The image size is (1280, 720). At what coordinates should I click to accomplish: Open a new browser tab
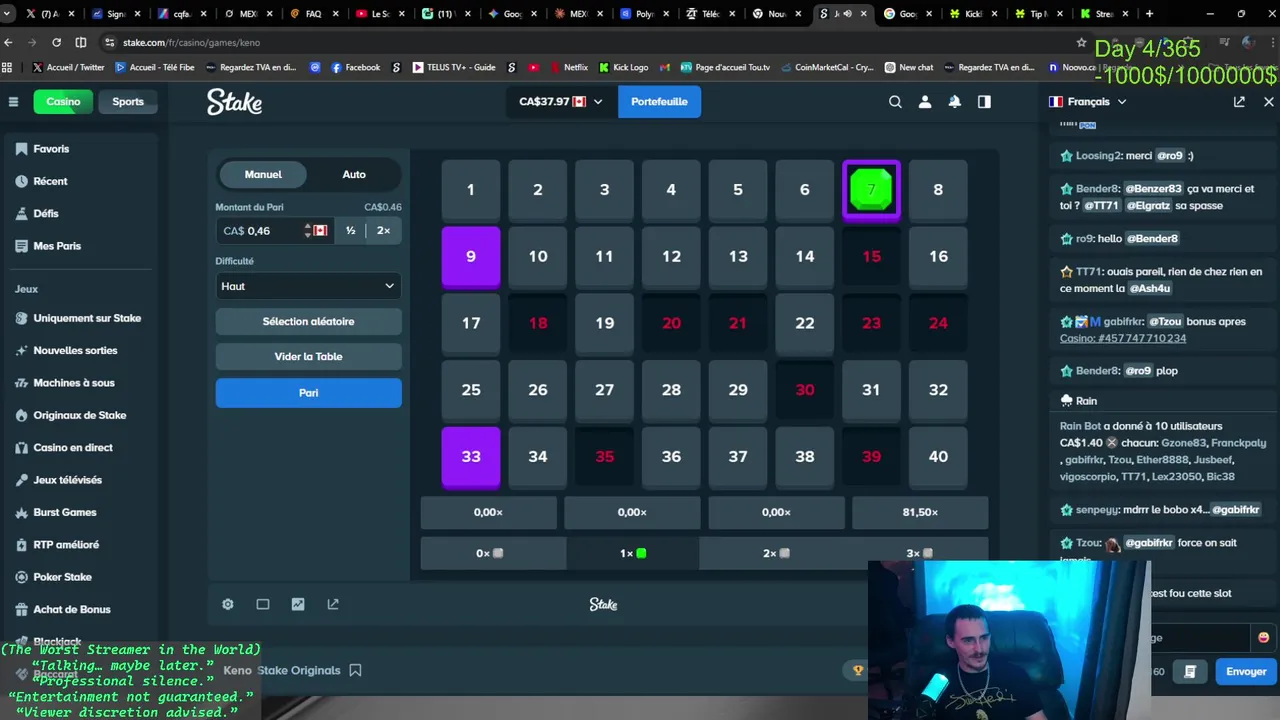(x=1149, y=14)
